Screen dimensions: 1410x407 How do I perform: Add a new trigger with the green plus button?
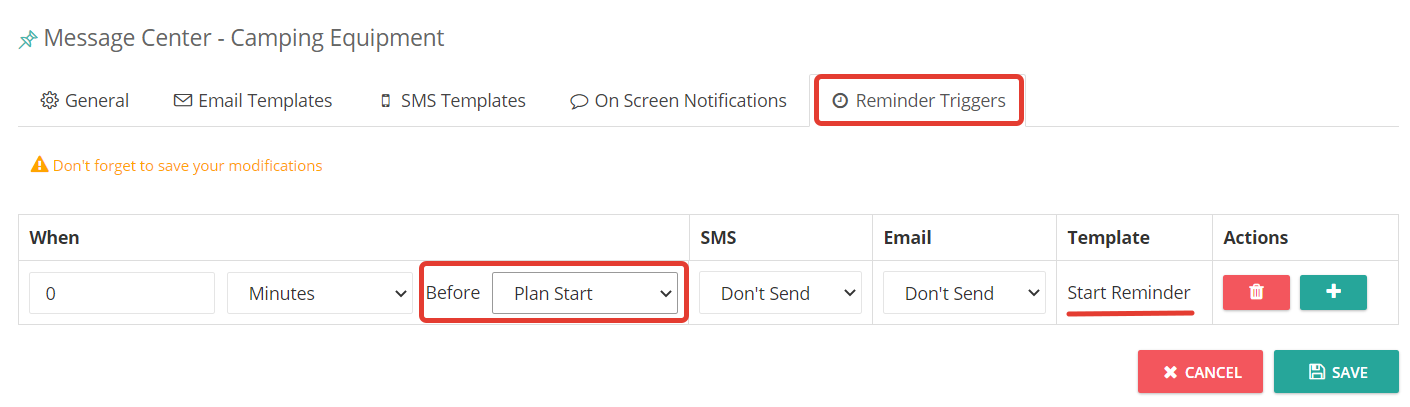1333,293
